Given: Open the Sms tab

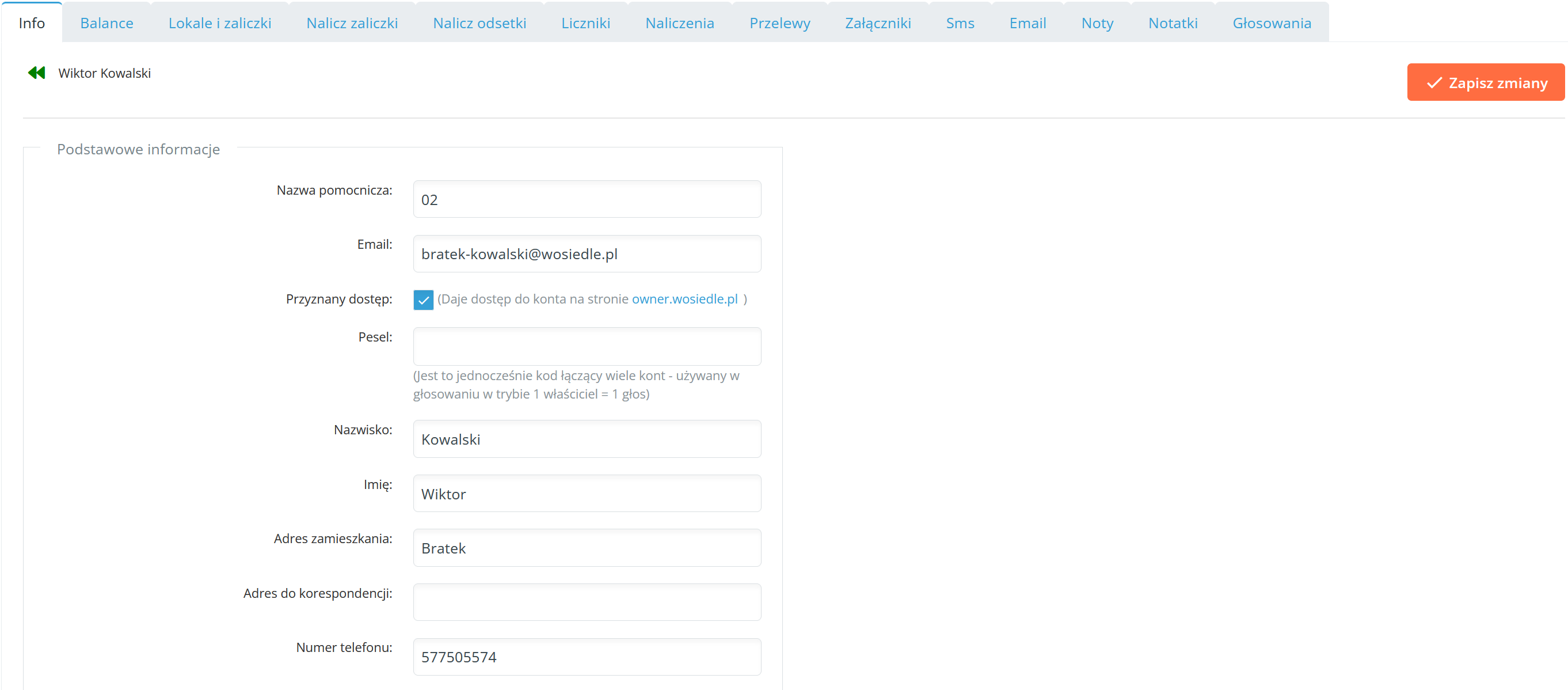Looking at the screenshot, I should tap(960, 23).
